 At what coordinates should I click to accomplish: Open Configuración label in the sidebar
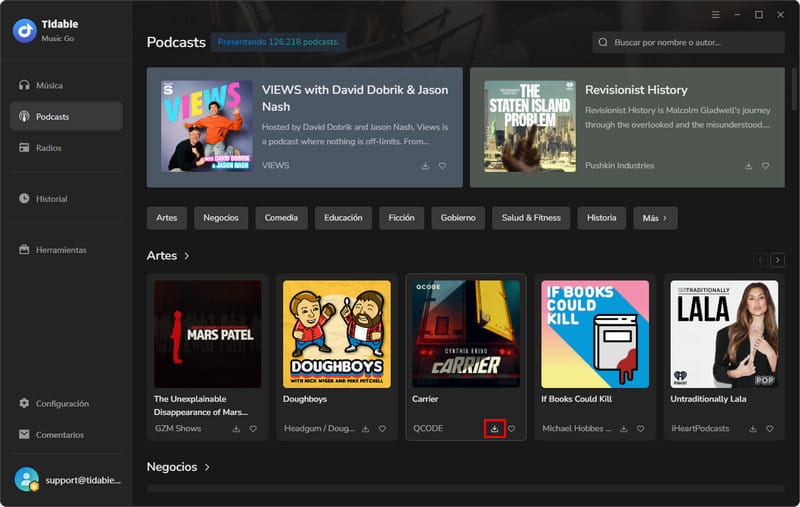click(x=62, y=403)
